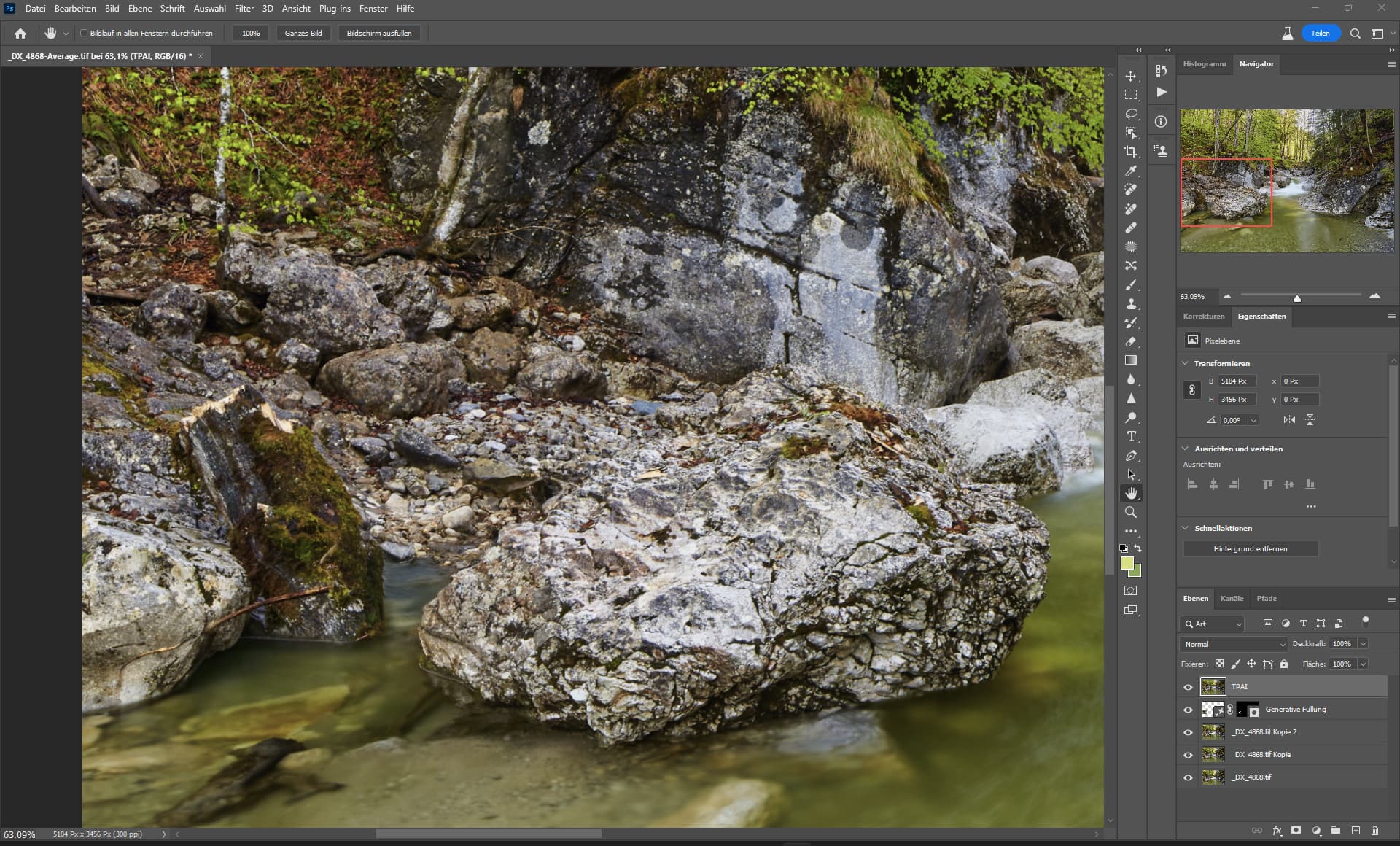Open the Deckkraft opacity dropdown arrow
The image size is (1400, 846).
click(x=1363, y=644)
